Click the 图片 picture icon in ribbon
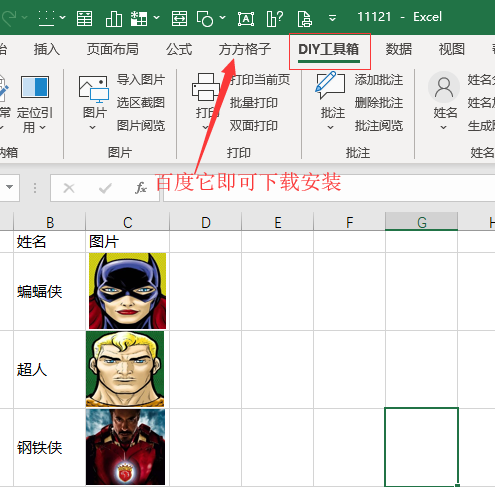Screen dimensions: 495x487 click(94, 89)
